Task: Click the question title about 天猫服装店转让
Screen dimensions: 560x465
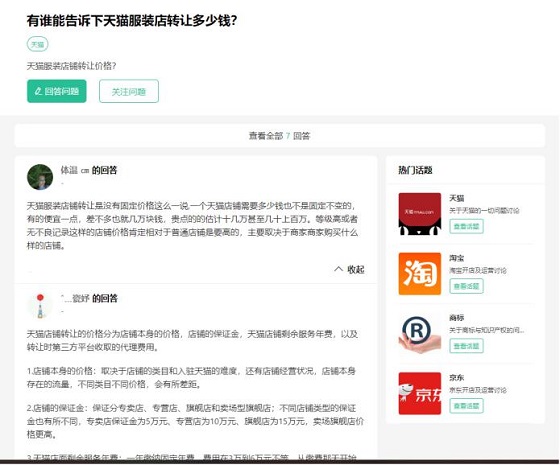Action: (132, 21)
